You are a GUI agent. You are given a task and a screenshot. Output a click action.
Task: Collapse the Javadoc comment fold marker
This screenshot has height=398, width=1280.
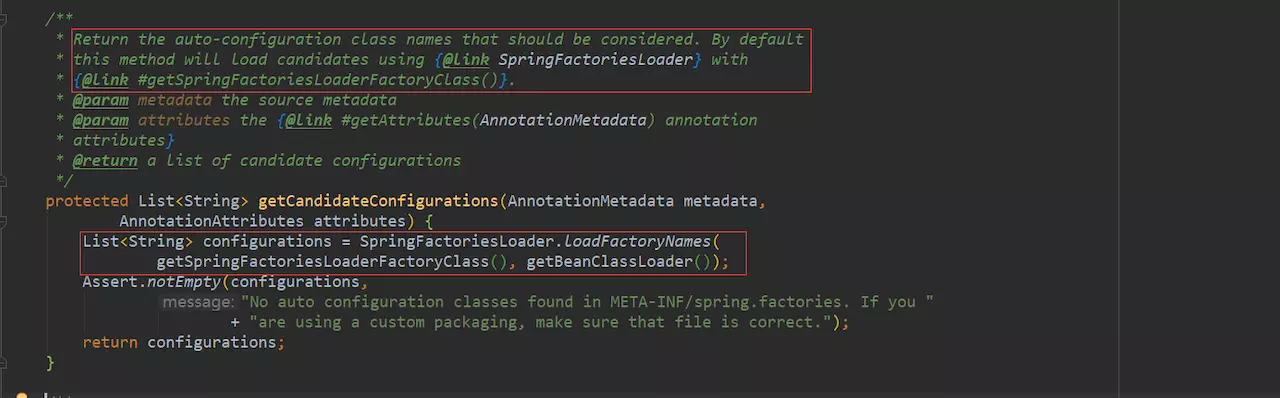3,20
